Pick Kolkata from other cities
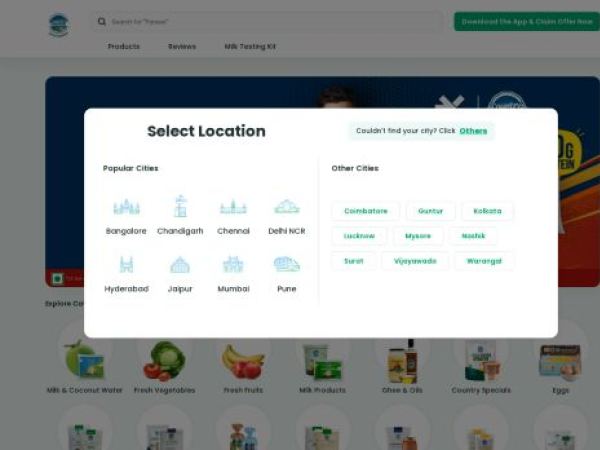This screenshot has width=600, height=450. (487, 211)
